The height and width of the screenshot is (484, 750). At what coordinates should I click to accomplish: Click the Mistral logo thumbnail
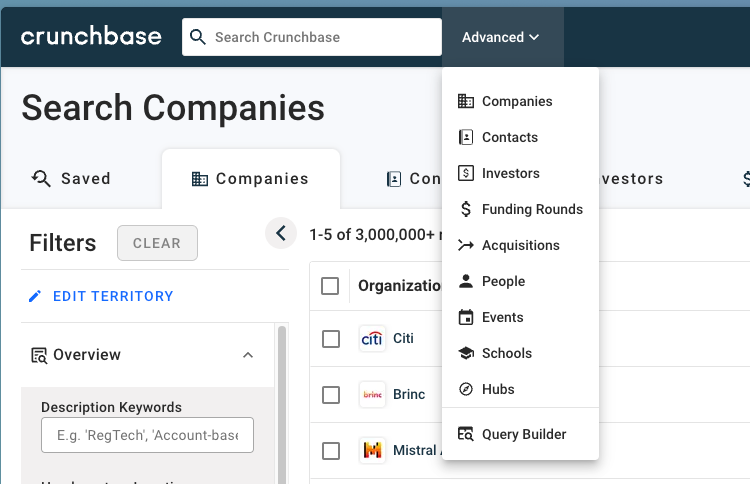372,451
